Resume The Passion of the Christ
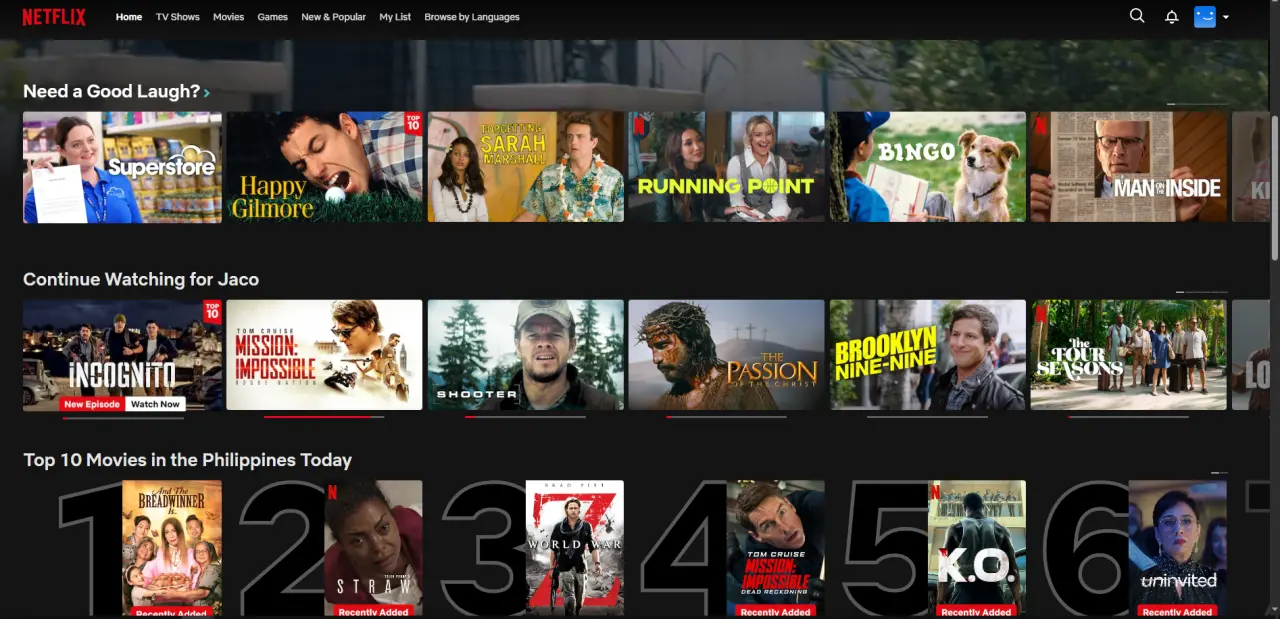This screenshot has height=619, width=1280. (x=727, y=355)
